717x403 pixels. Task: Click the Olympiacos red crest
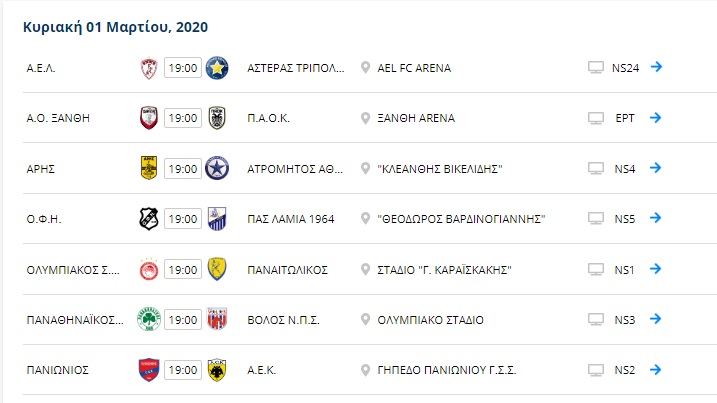(149, 269)
